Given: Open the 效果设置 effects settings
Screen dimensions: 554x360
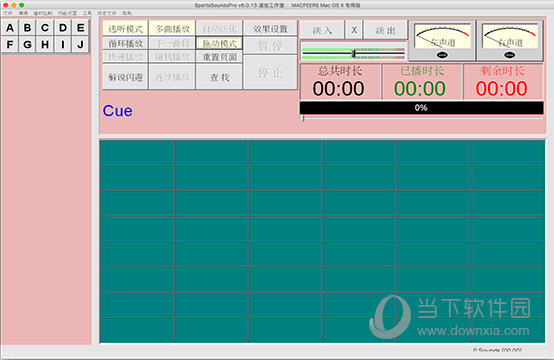Looking at the screenshot, I should [x=270, y=29].
